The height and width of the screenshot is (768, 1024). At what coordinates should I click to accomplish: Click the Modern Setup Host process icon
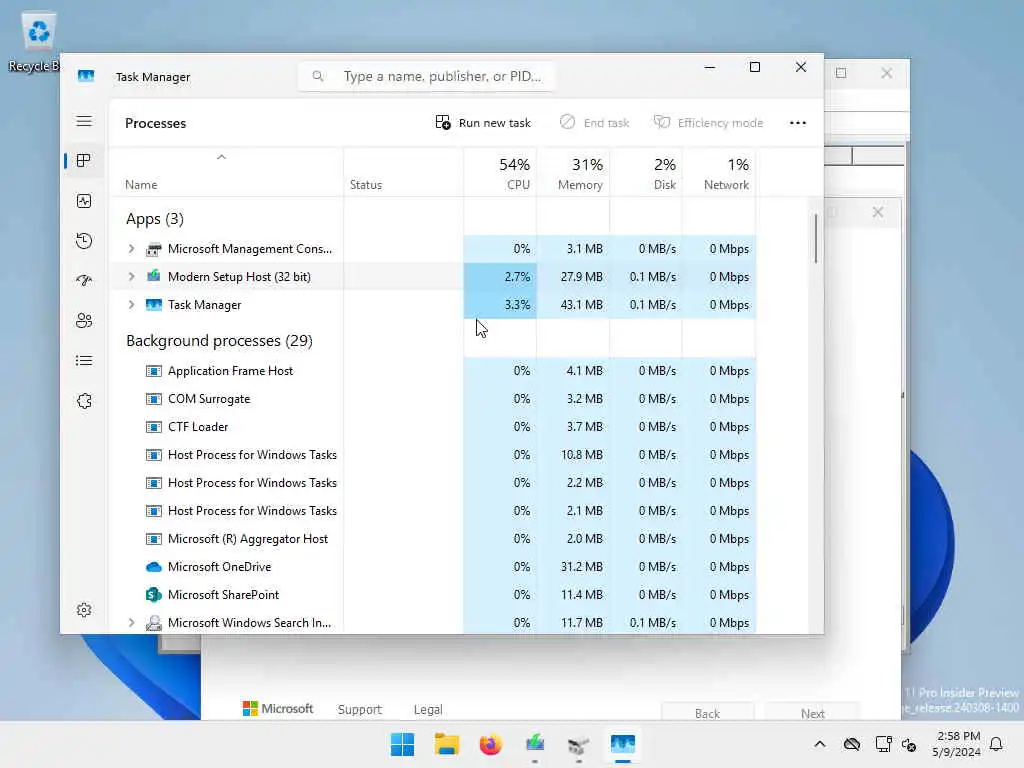(153, 276)
